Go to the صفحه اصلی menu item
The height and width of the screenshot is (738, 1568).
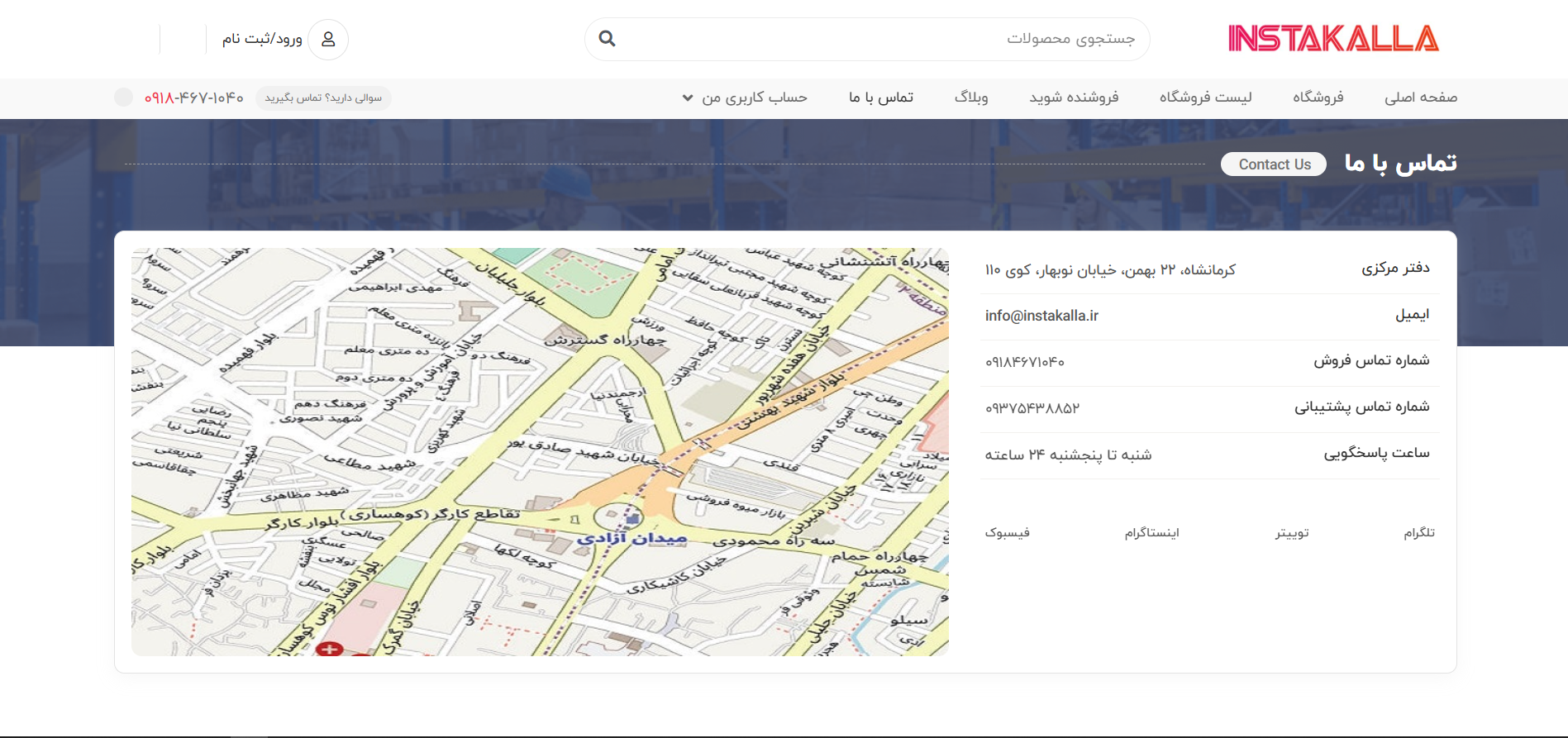pos(1420,98)
